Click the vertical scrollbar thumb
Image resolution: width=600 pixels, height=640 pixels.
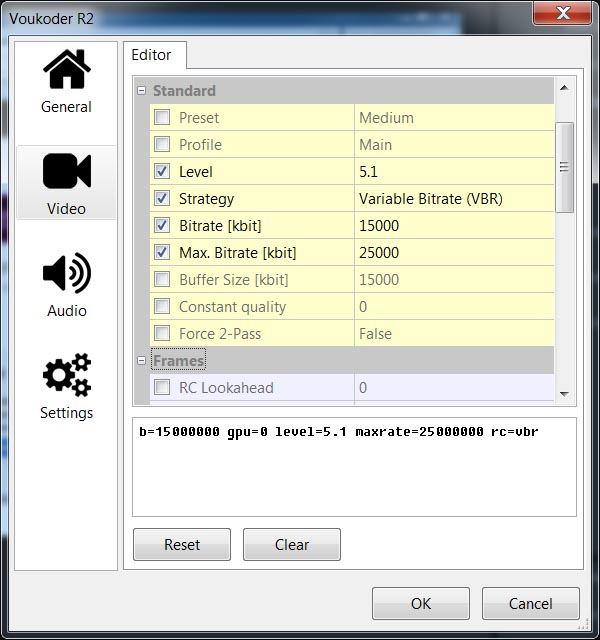pos(564,167)
